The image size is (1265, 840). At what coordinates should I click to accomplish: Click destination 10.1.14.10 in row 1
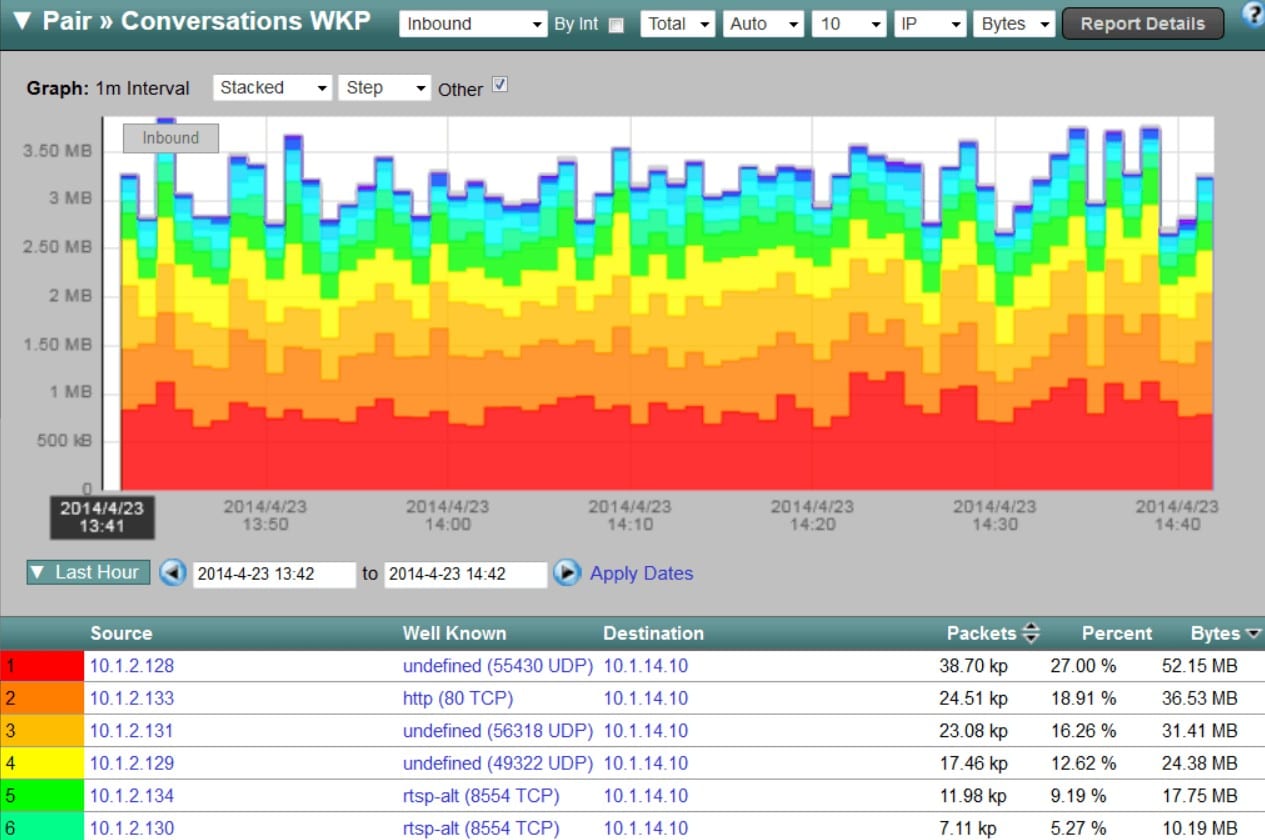click(646, 666)
